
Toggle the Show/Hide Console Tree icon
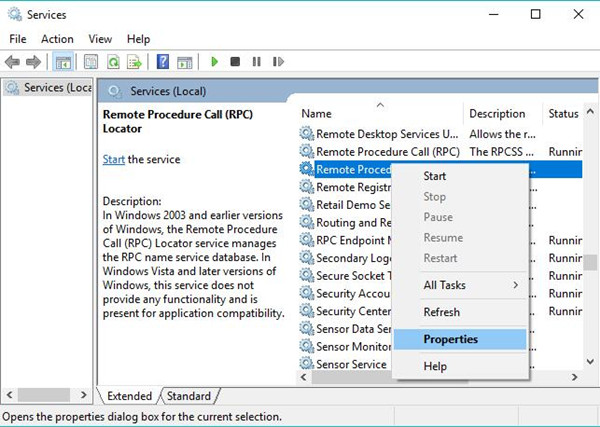click(63, 62)
